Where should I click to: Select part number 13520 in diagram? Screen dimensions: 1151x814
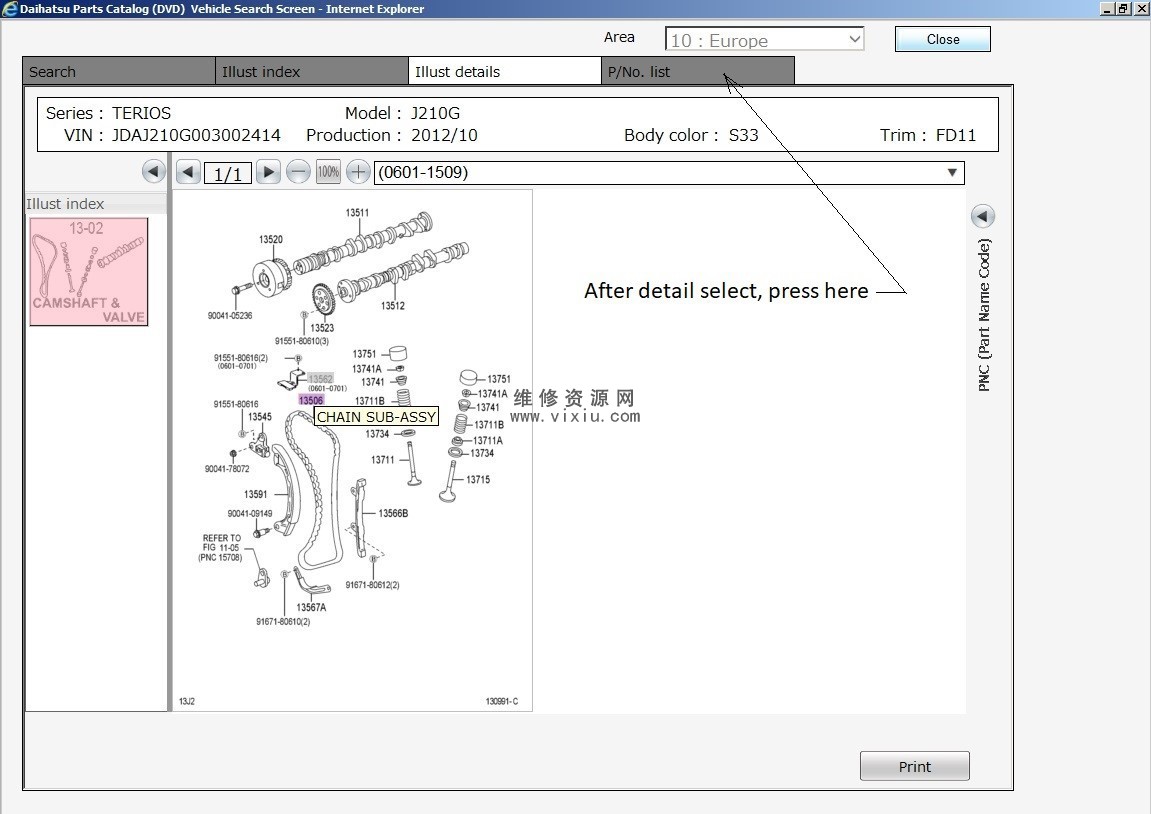(x=271, y=239)
